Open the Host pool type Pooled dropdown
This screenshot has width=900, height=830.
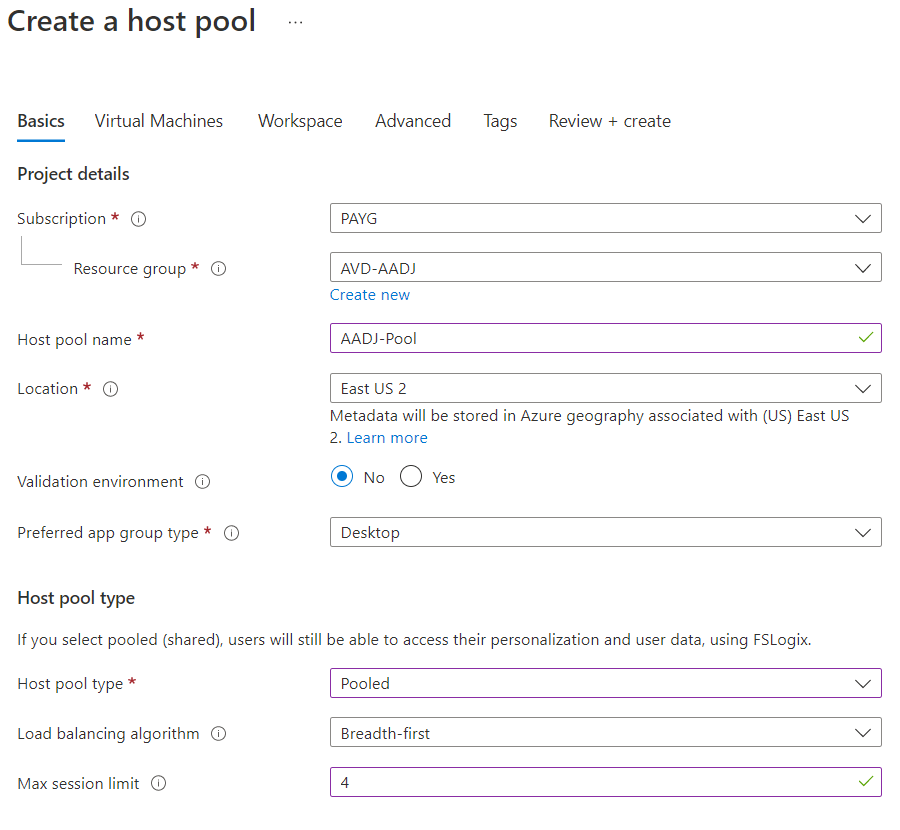605,683
